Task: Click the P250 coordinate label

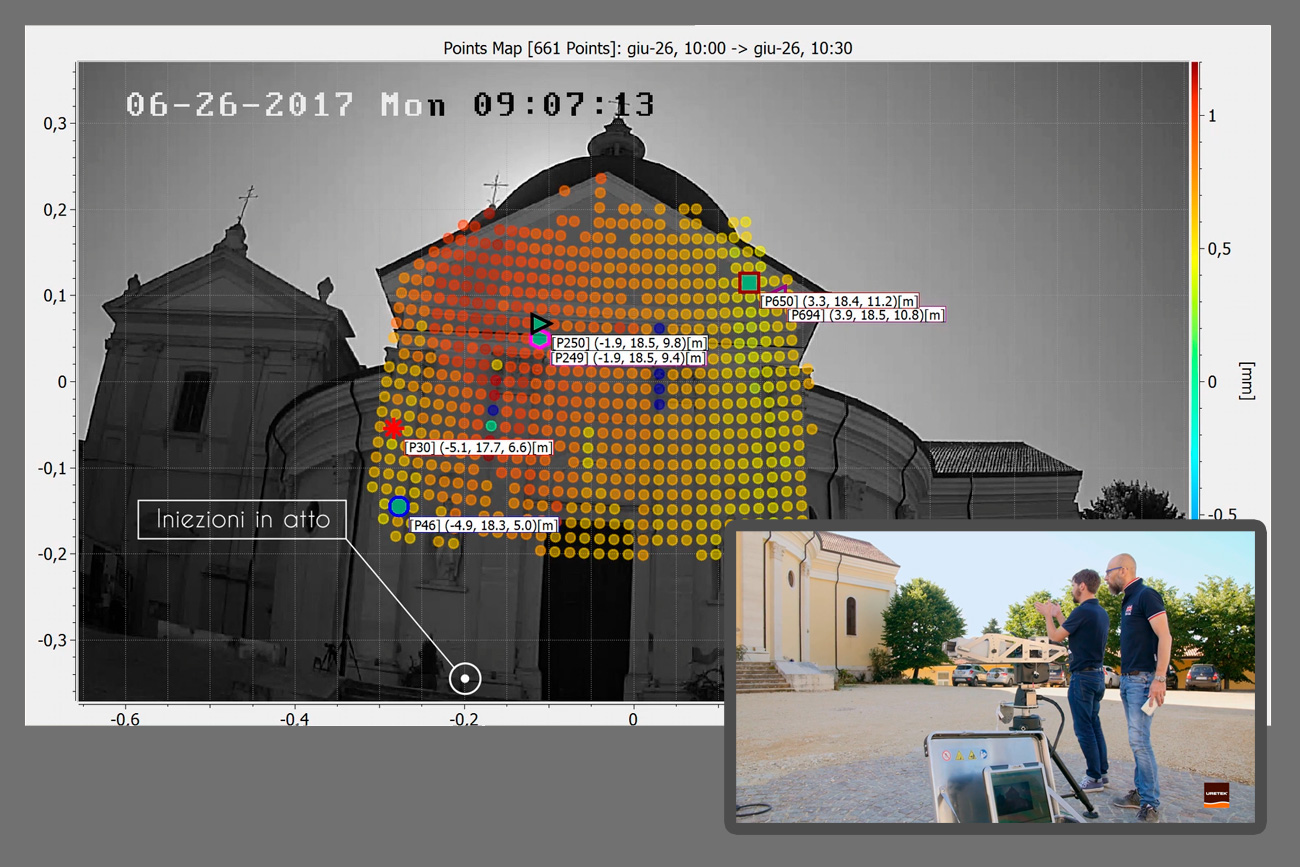Action: click(630, 343)
